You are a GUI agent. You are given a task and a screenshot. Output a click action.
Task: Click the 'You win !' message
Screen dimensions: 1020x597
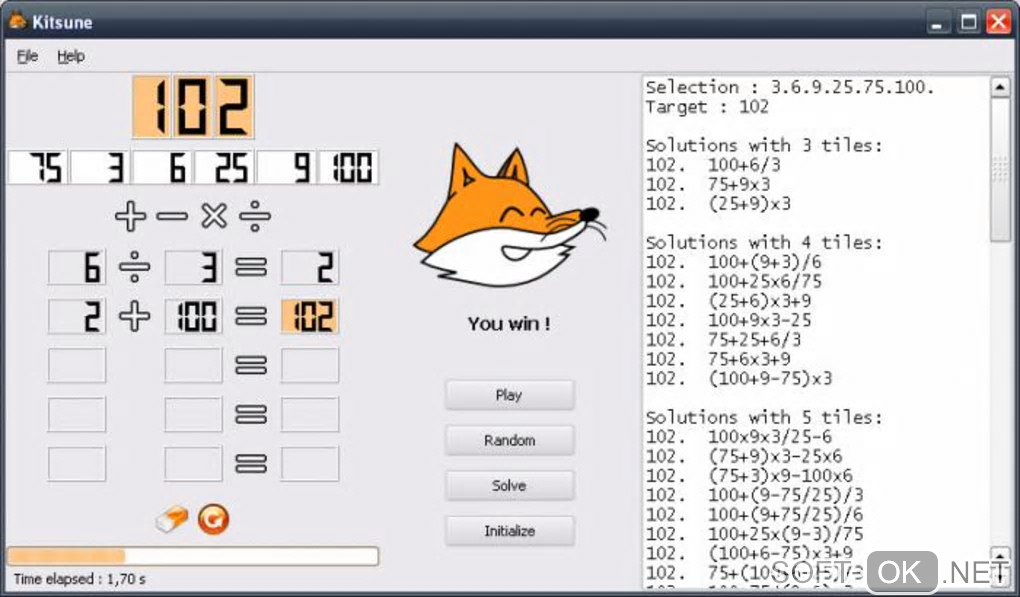(509, 324)
